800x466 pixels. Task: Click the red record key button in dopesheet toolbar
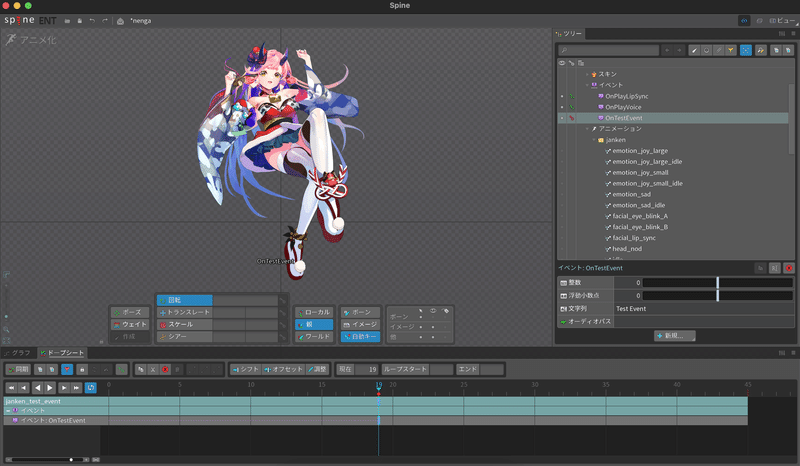point(165,370)
